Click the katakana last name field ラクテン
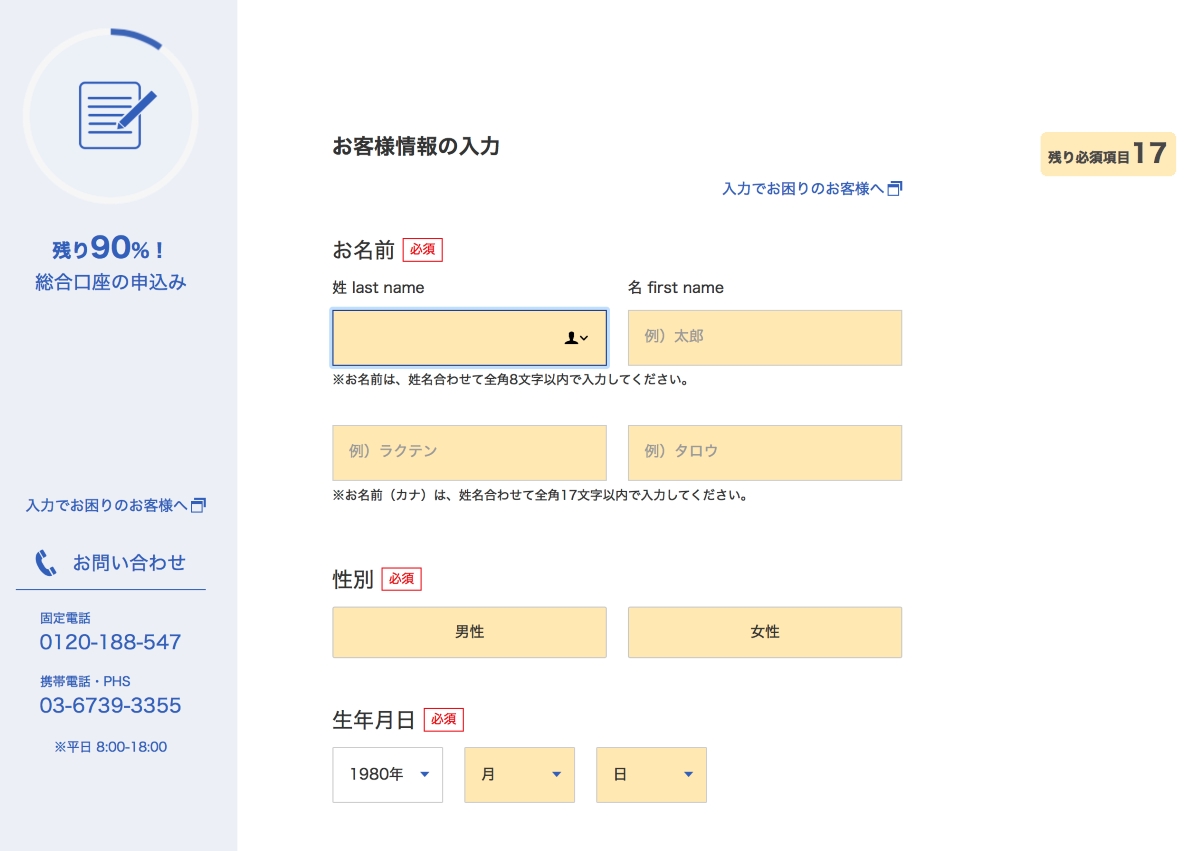This screenshot has height=851, width=1200. click(469, 452)
